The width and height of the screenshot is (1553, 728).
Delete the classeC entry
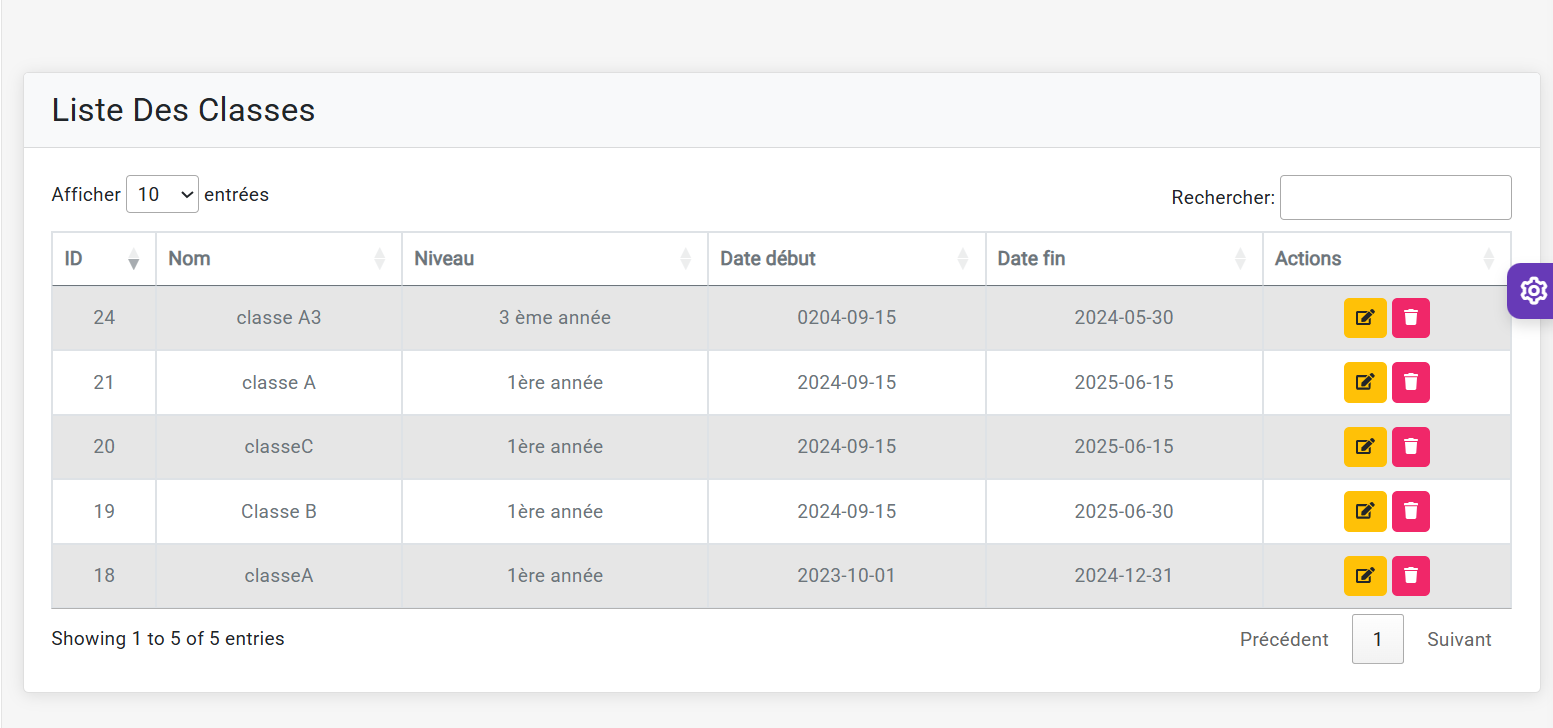[x=1410, y=447]
